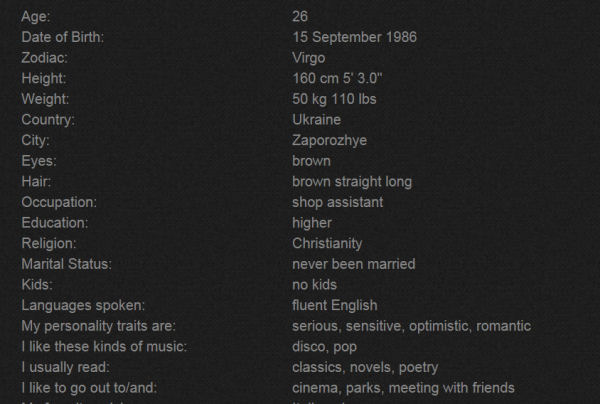Click the hair description brown straight long
Viewport: 600px width, 404px height.
coord(352,182)
